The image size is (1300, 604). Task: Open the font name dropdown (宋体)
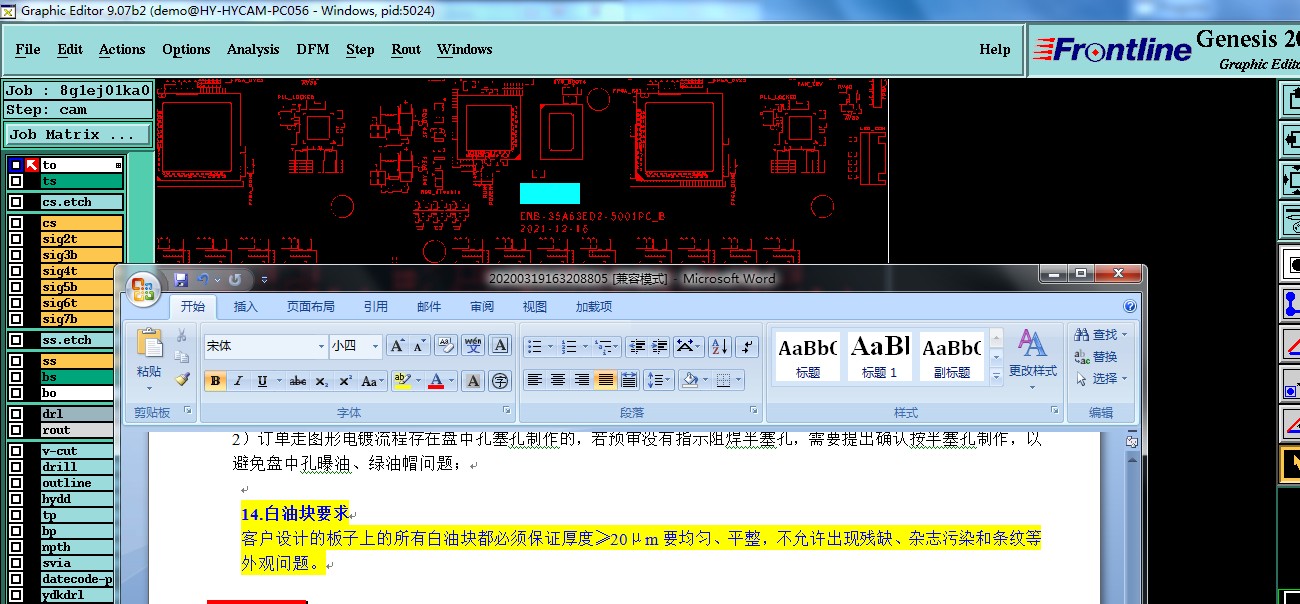[320, 346]
